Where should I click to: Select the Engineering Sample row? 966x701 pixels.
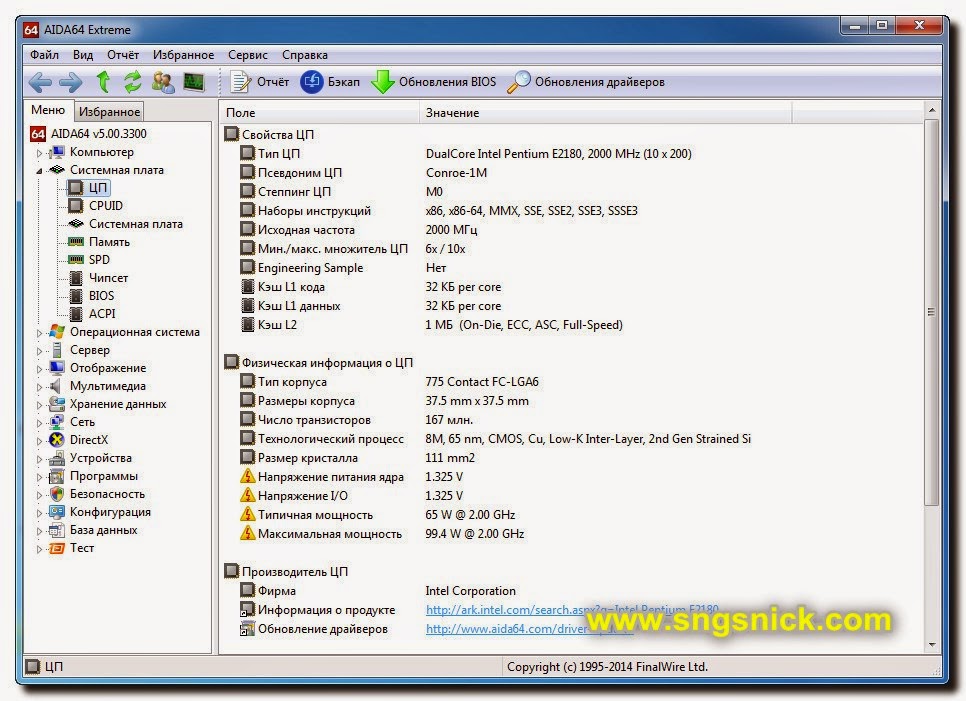pyautogui.click(x=343, y=268)
